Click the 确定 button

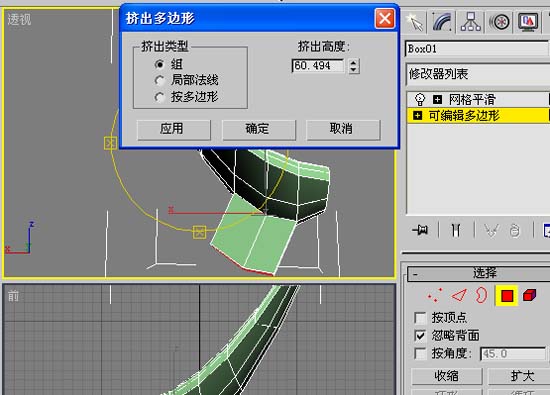259,129
